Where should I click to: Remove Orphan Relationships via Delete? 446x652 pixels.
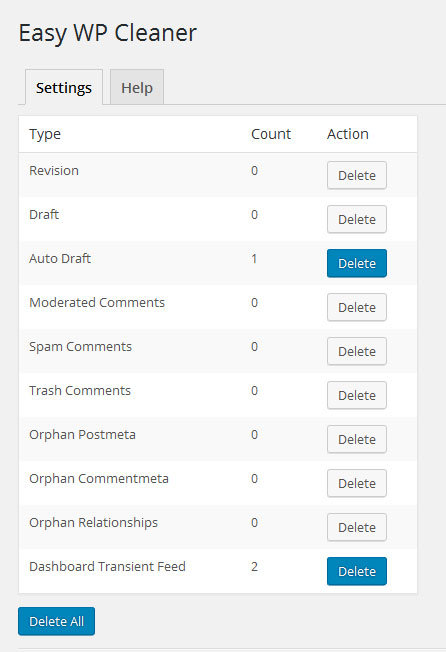[357, 527]
